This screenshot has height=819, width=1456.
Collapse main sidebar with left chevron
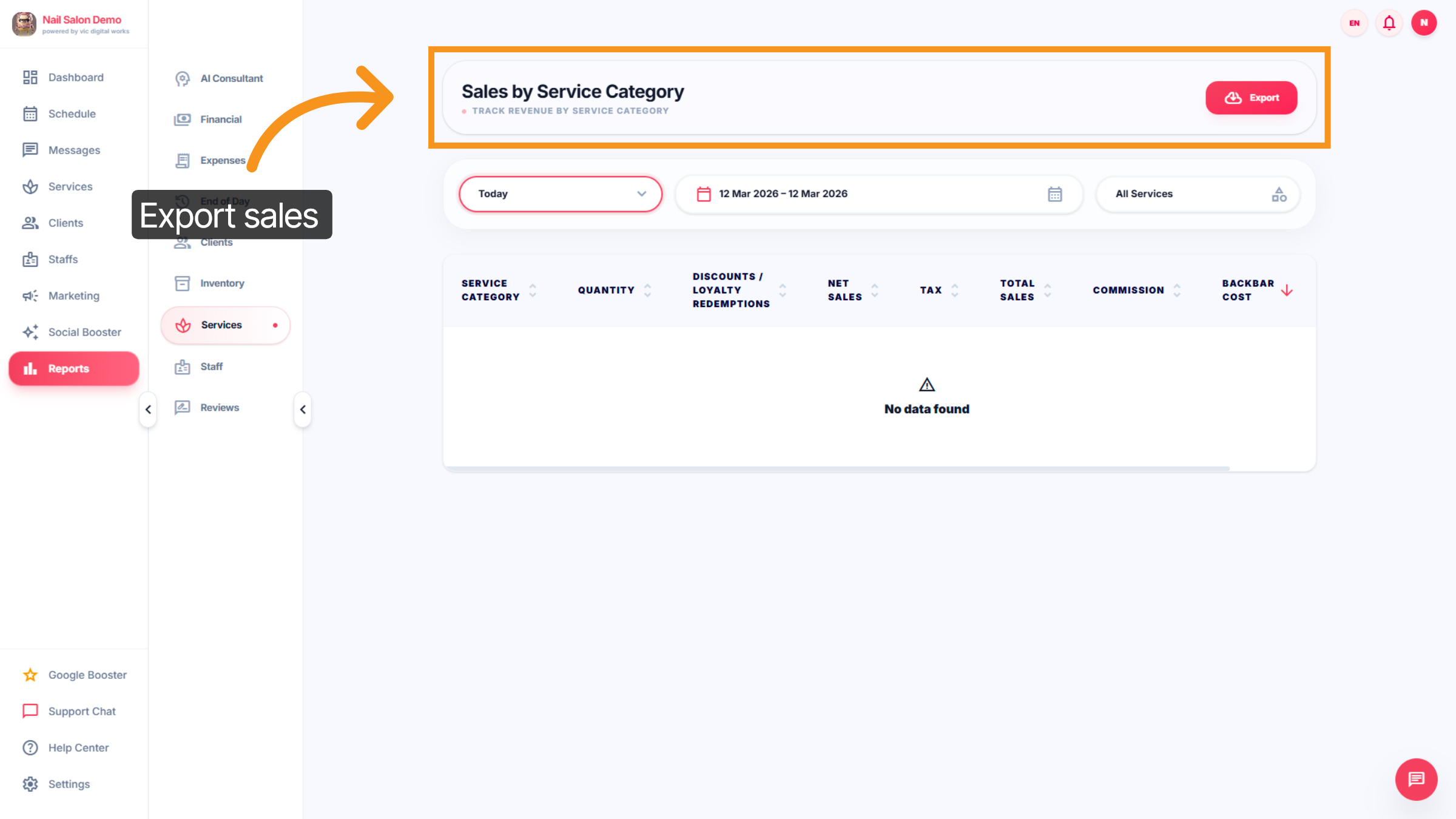(148, 409)
